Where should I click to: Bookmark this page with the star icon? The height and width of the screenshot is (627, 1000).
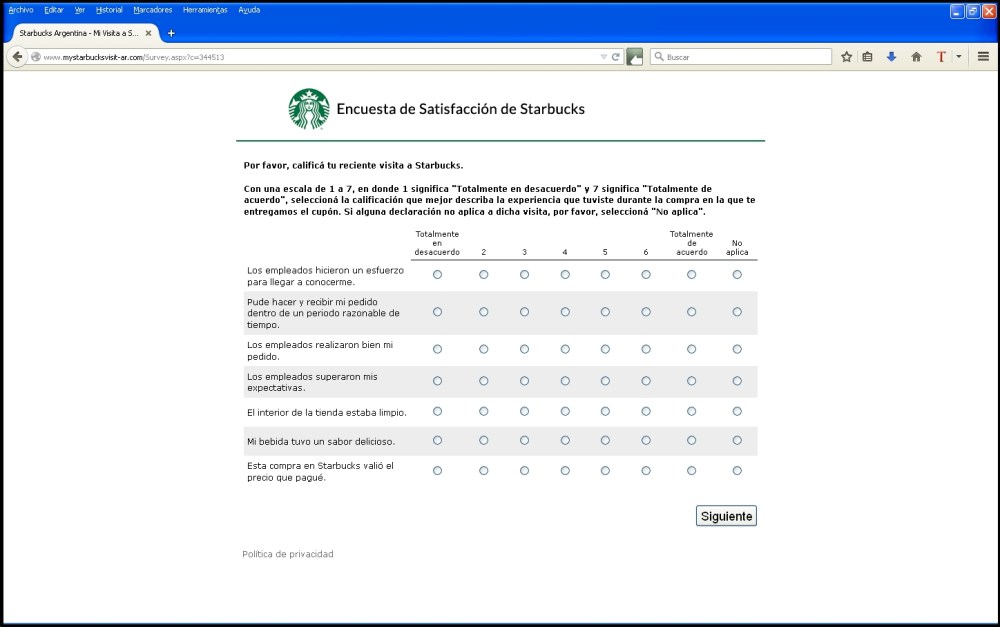click(x=846, y=56)
